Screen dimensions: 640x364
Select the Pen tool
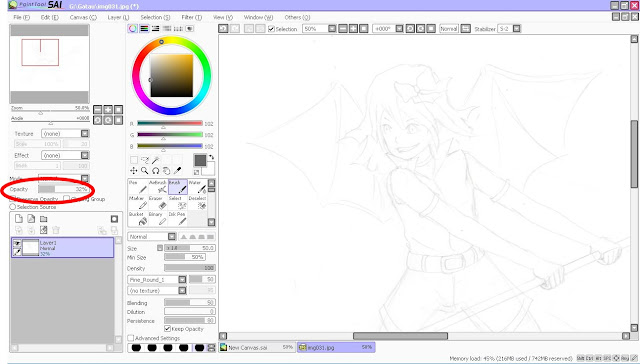click(x=138, y=186)
